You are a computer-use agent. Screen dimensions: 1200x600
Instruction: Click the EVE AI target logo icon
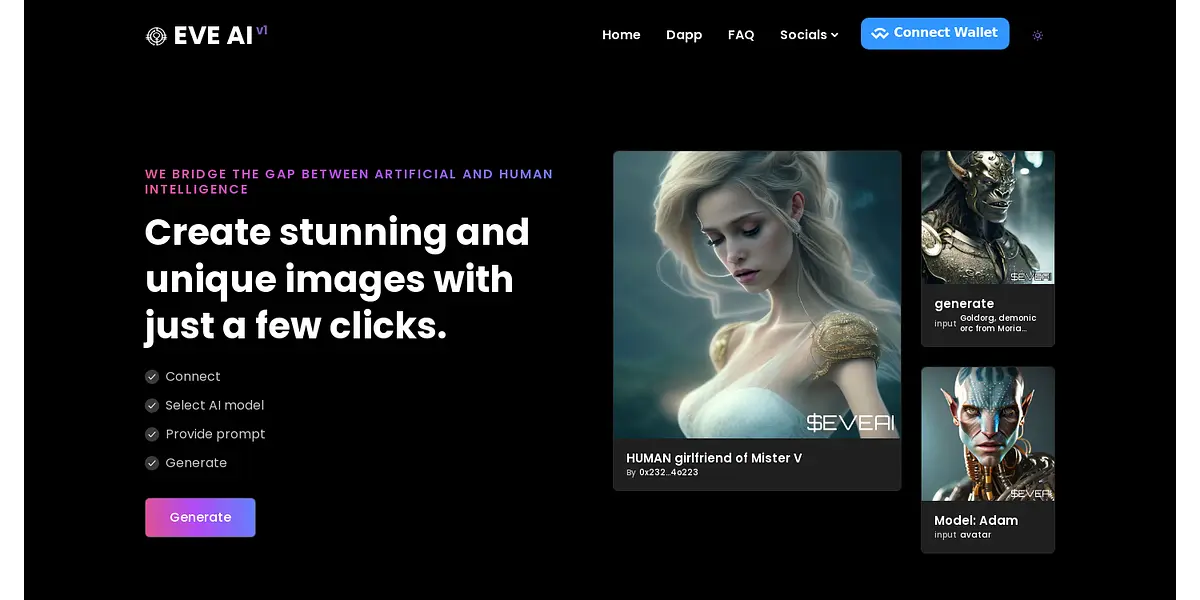pos(156,36)
